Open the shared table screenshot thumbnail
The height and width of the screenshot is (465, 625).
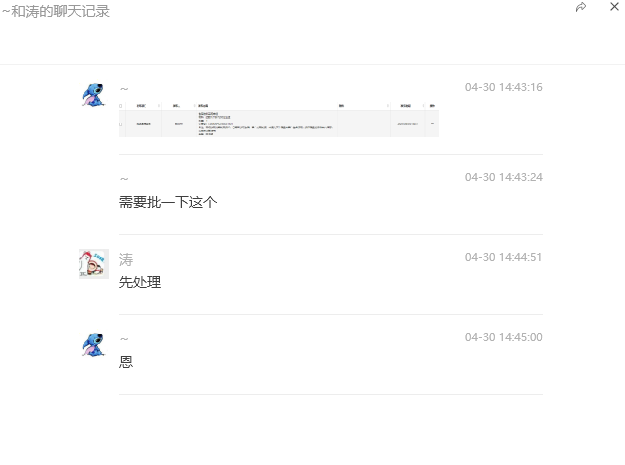coord(279,120)
